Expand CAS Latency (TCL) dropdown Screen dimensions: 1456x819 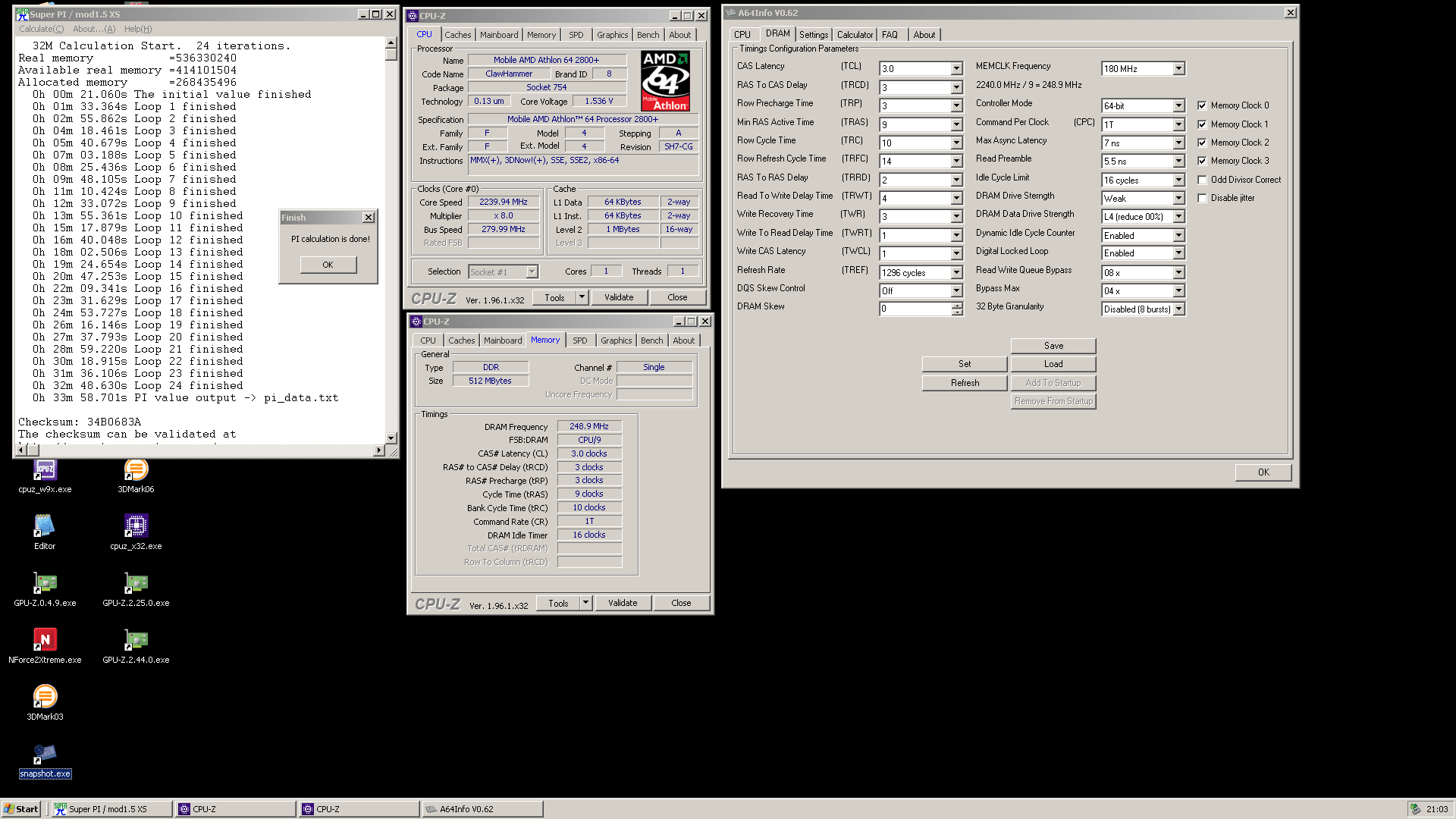pyautogui.click(x=956, y=69)
